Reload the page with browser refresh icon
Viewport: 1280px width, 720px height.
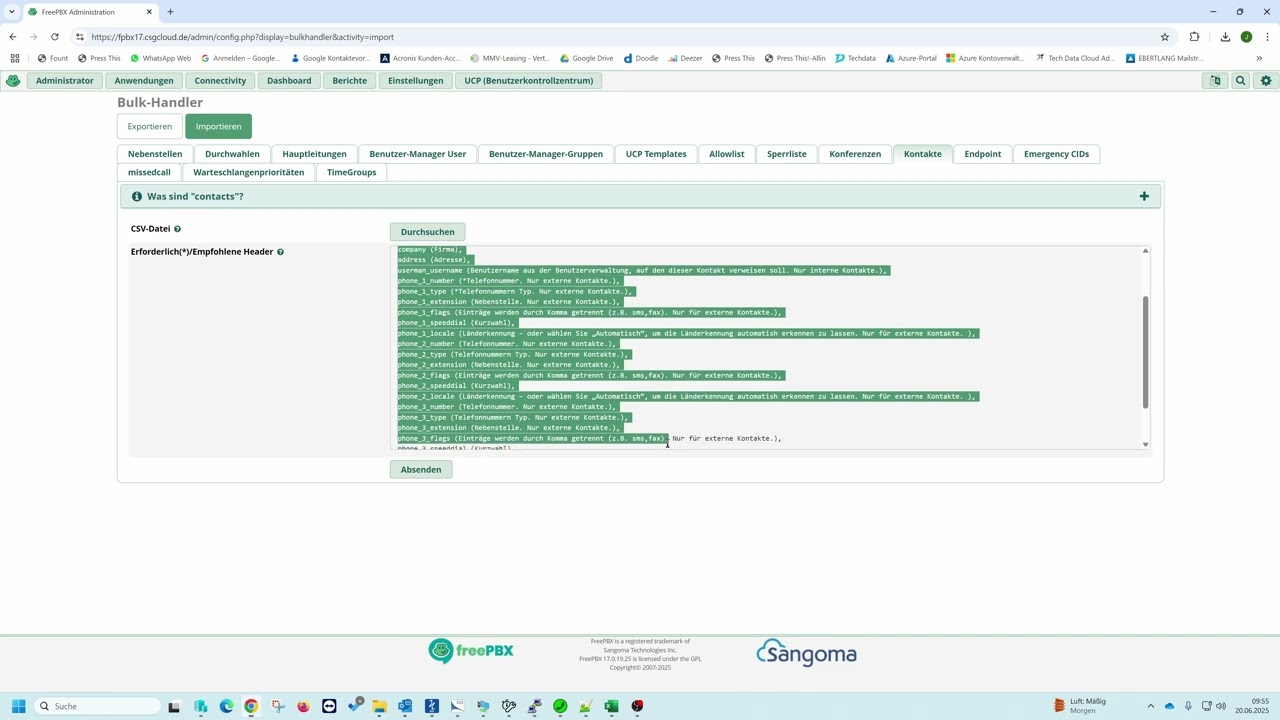coord(55,37)
